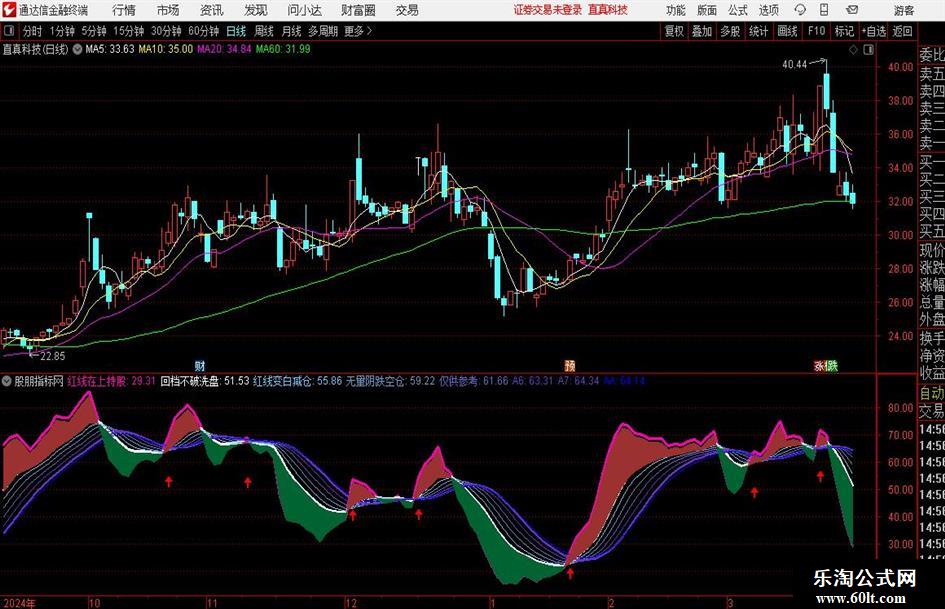
Task: Open the mobile phone icon
Action: coord(824,10)
